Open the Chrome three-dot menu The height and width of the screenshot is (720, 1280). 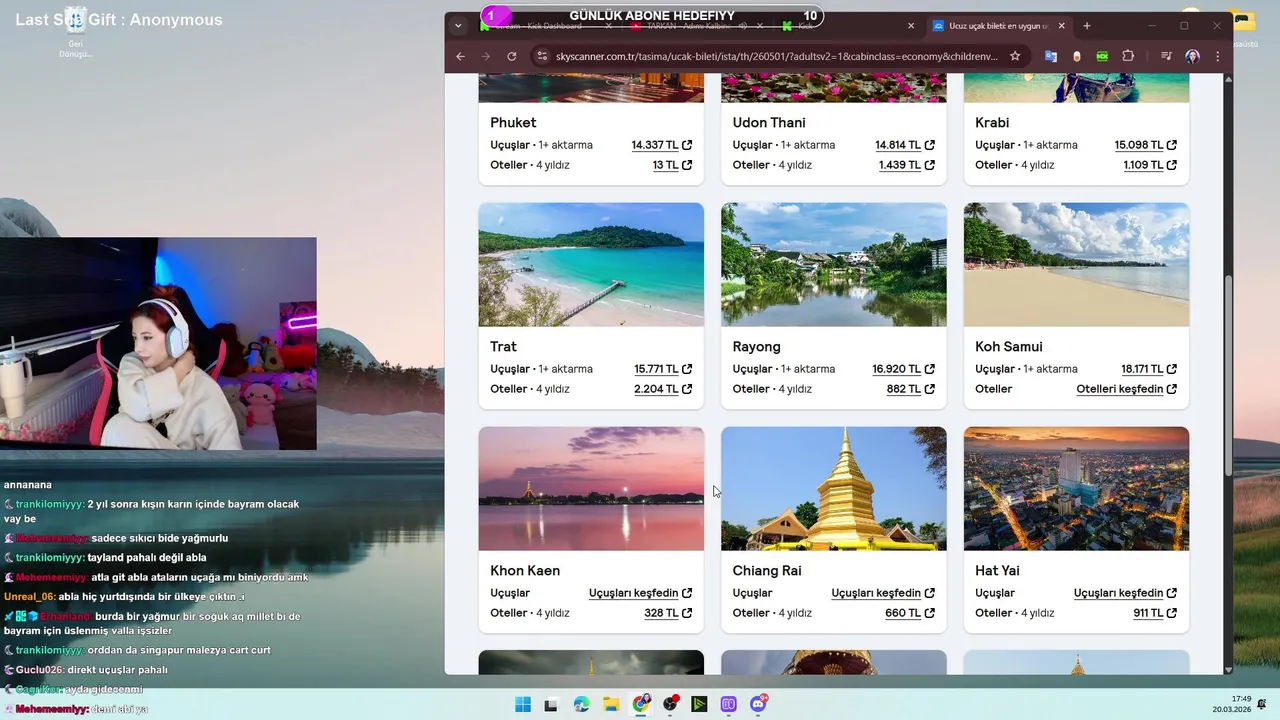1217,56
